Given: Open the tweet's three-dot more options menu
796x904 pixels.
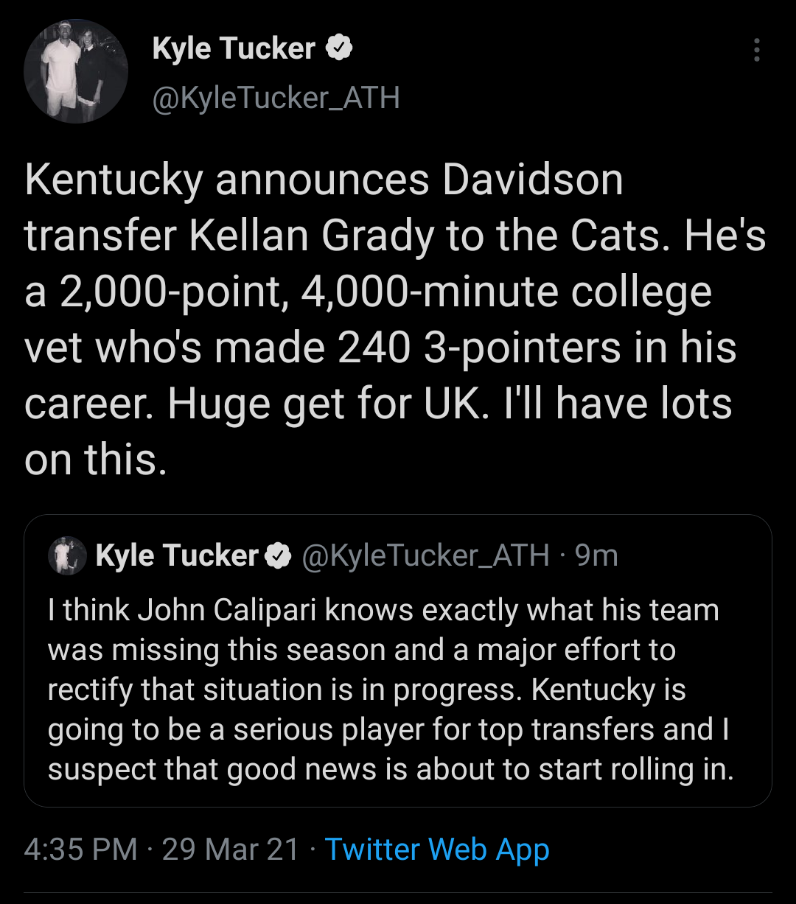Looking at the screenshot, I should pyautogui.click(x=757, y=50).
